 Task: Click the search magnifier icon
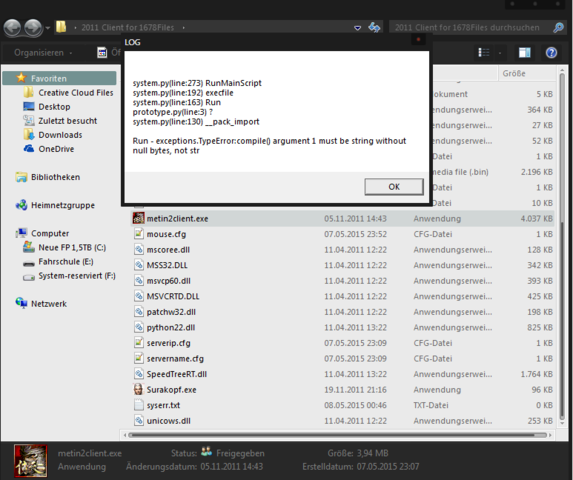click(558, 27)
